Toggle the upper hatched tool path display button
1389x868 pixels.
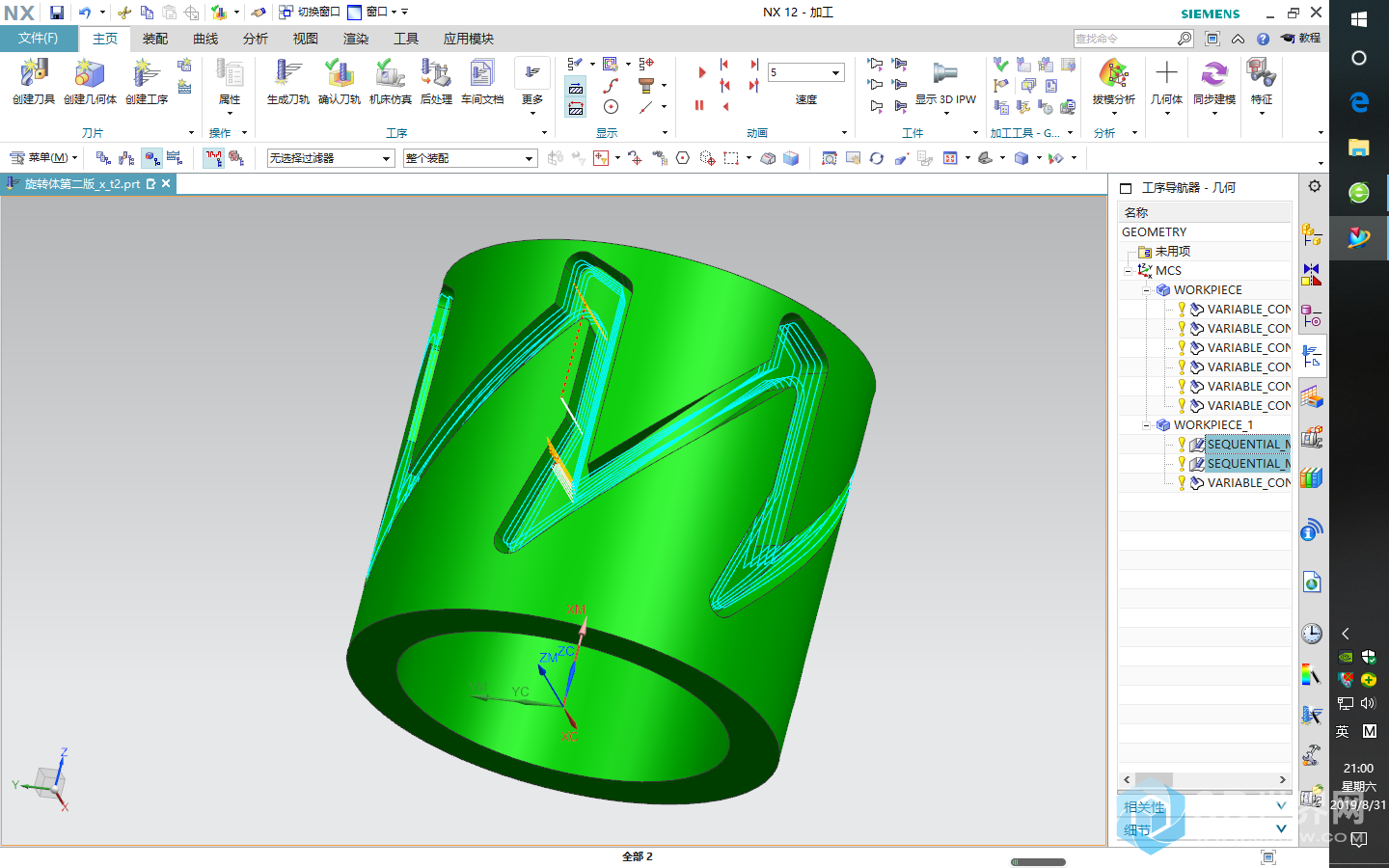[x=576, y=88]
